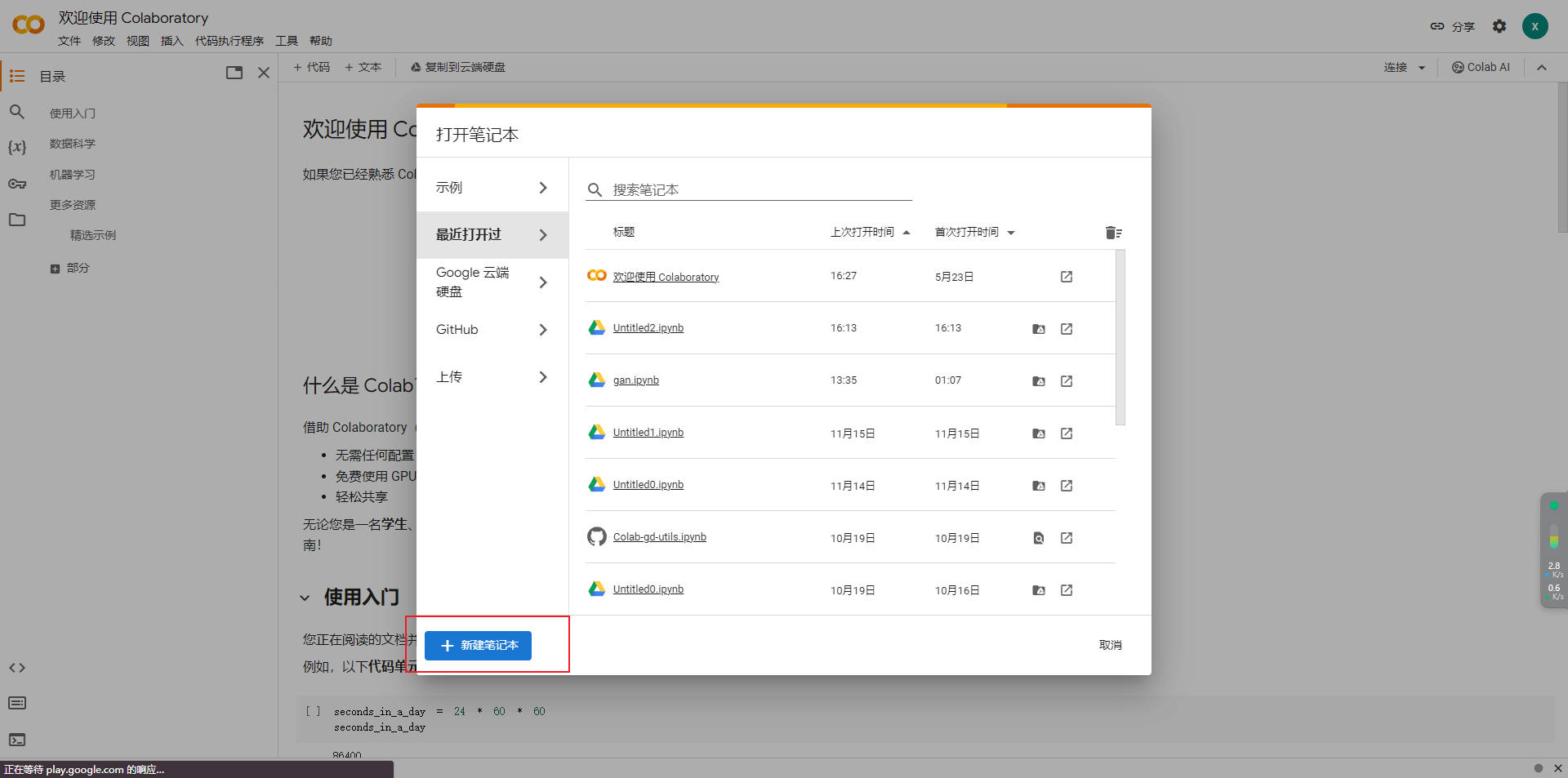Image resolution: width=1568 pixels, height=778 pixels.
Task: Open the 视图 menu
Action: (138, 41)
